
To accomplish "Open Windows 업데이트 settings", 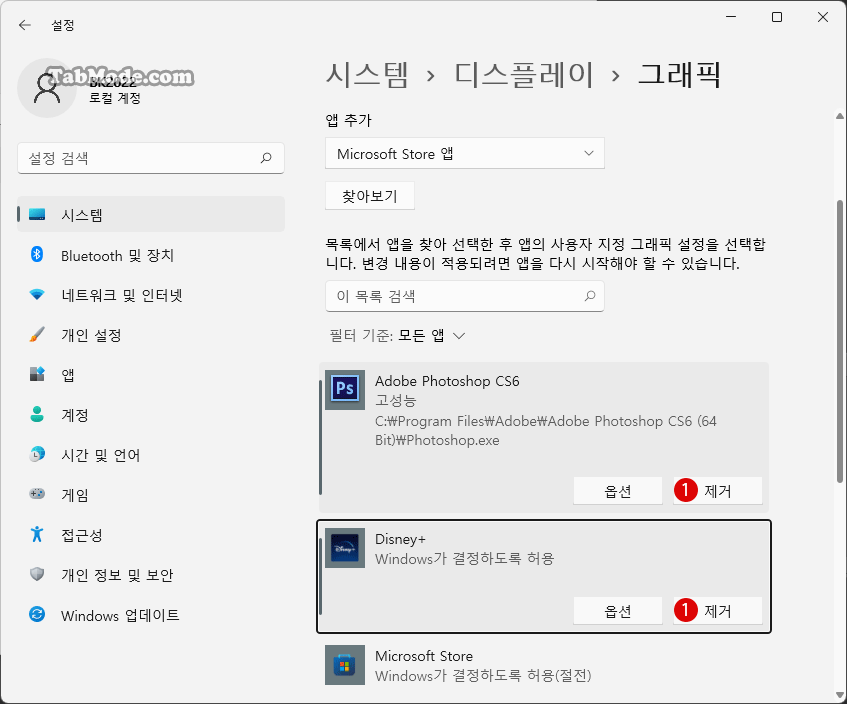I will [x=151, y=615].
